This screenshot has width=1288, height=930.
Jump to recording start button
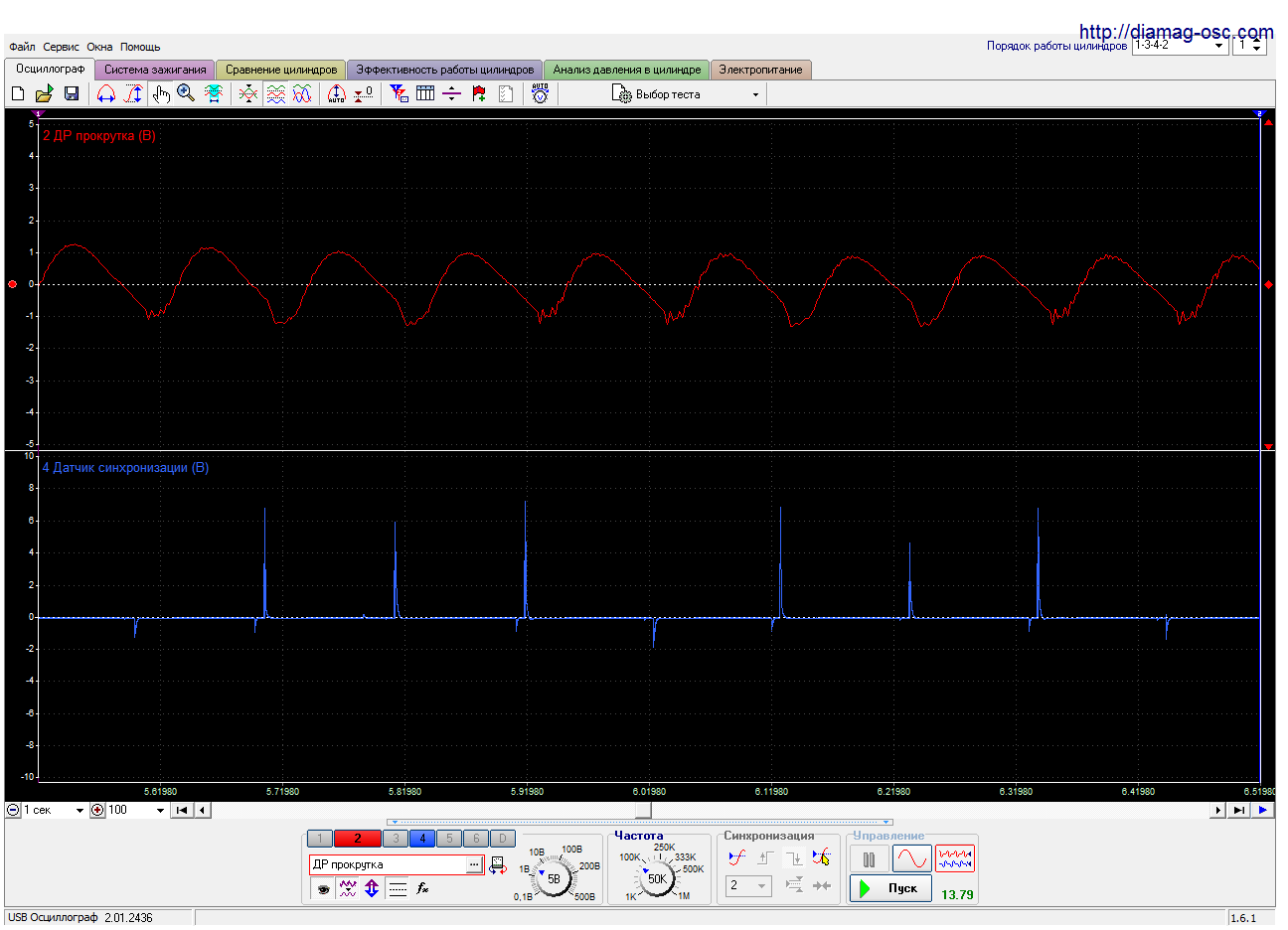tap(181, 810)
